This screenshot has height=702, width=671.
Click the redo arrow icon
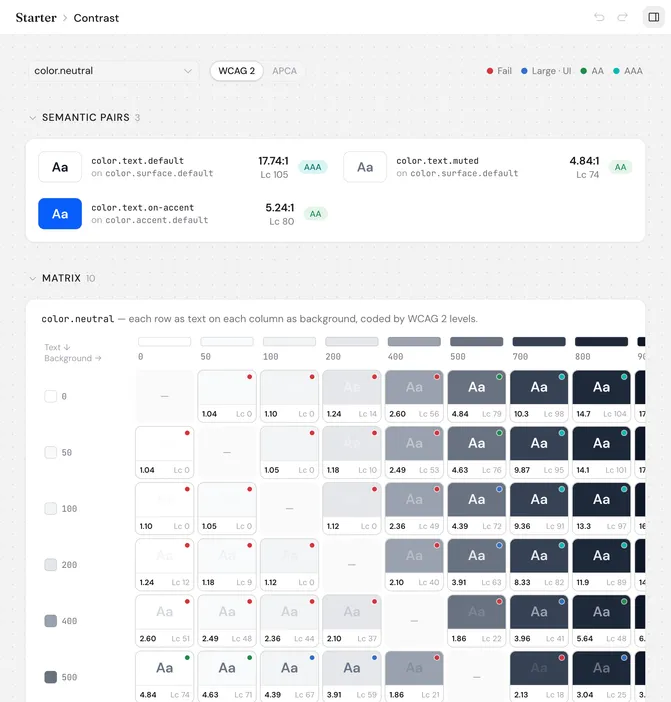(x=622, y=17)
